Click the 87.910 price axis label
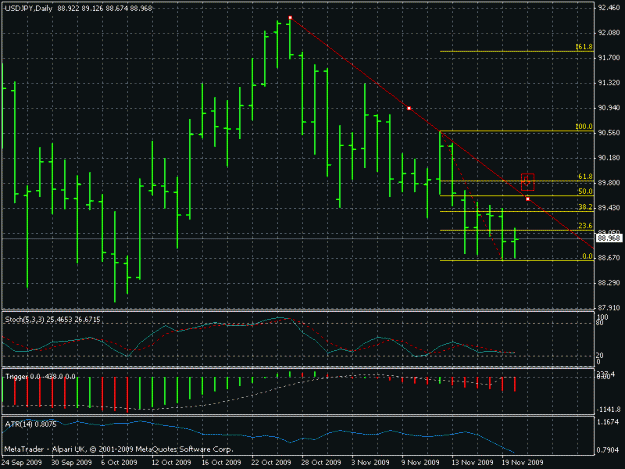 609,308
